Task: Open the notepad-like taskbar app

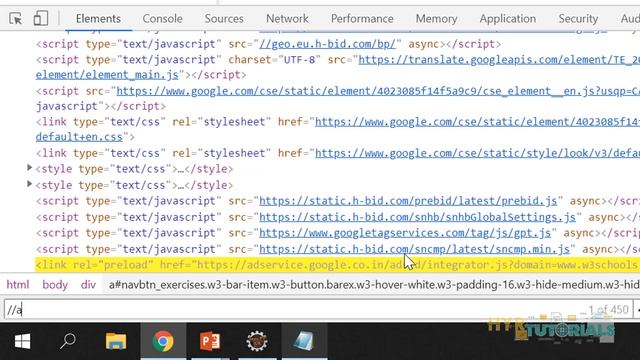Action: click(304, 341)
